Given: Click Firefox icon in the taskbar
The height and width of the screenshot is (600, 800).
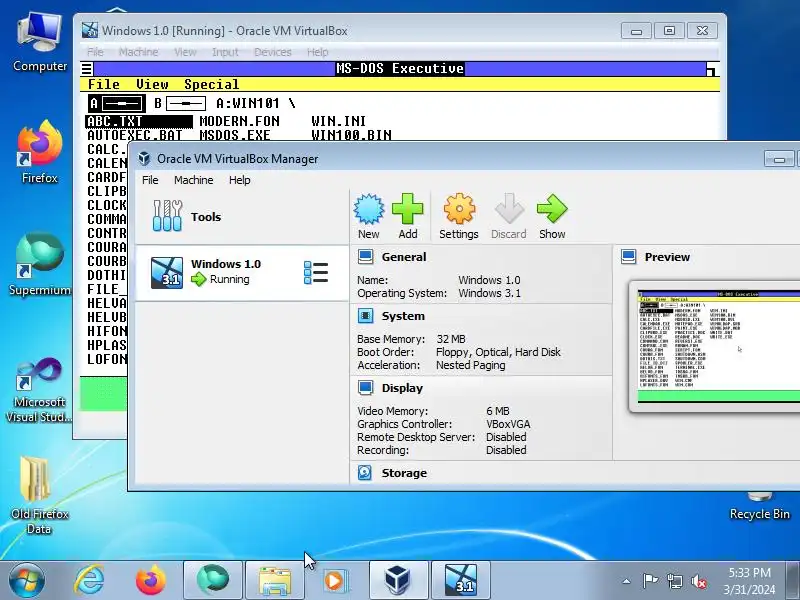Looking at the screenshot, I should coord(151,581).
